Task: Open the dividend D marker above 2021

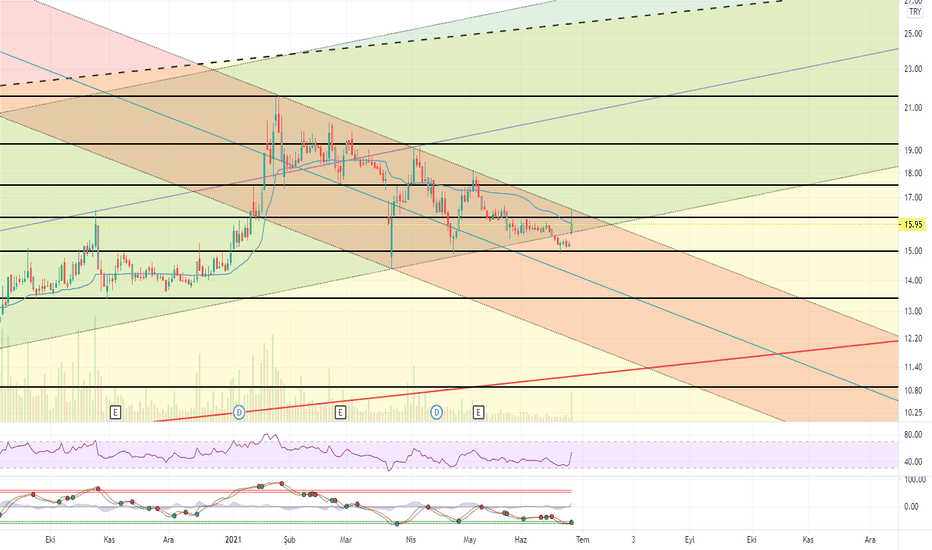Action: click(238, 411)
